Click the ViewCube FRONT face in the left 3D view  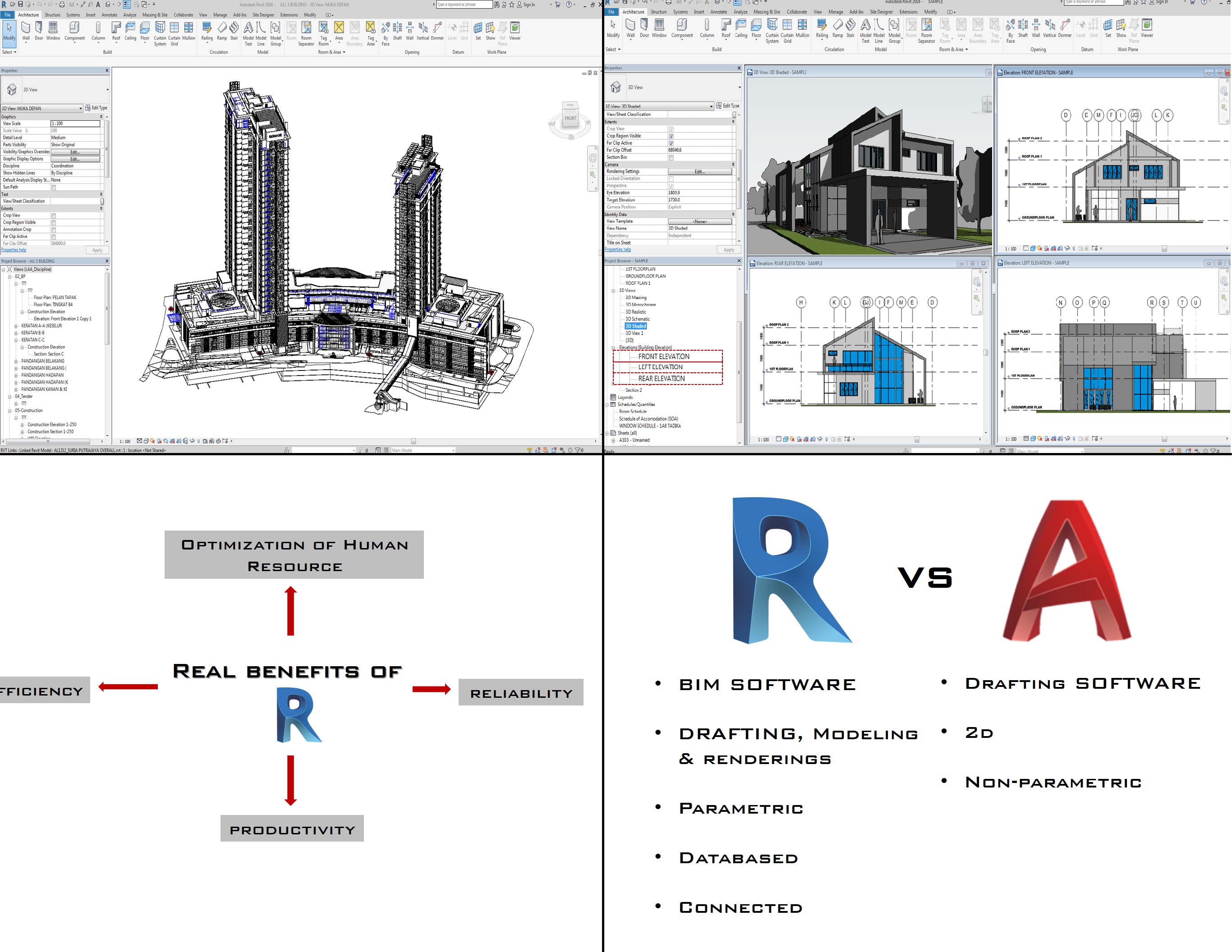point(571,119)
